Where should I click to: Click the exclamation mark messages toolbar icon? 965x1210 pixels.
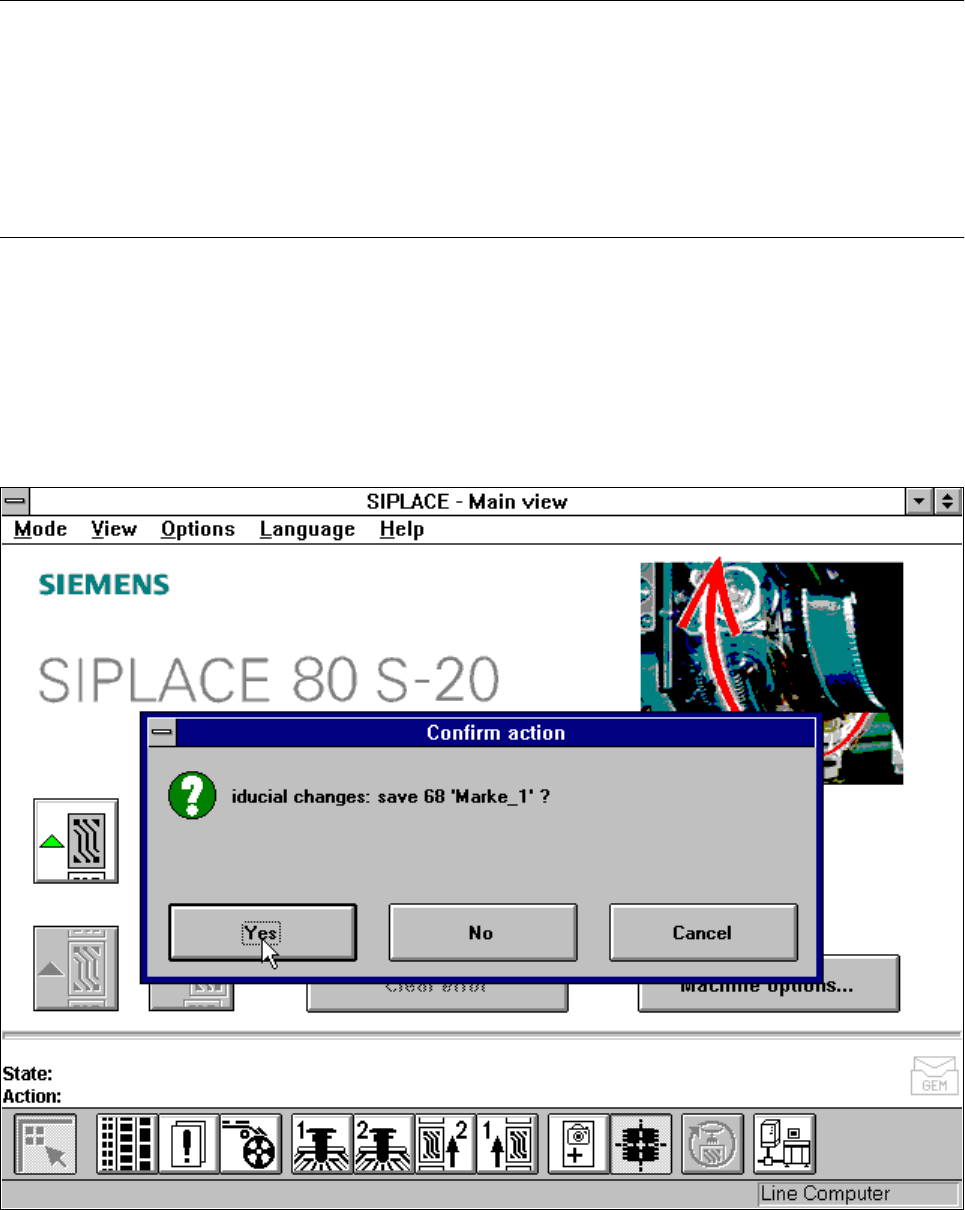click(188, 1145)
